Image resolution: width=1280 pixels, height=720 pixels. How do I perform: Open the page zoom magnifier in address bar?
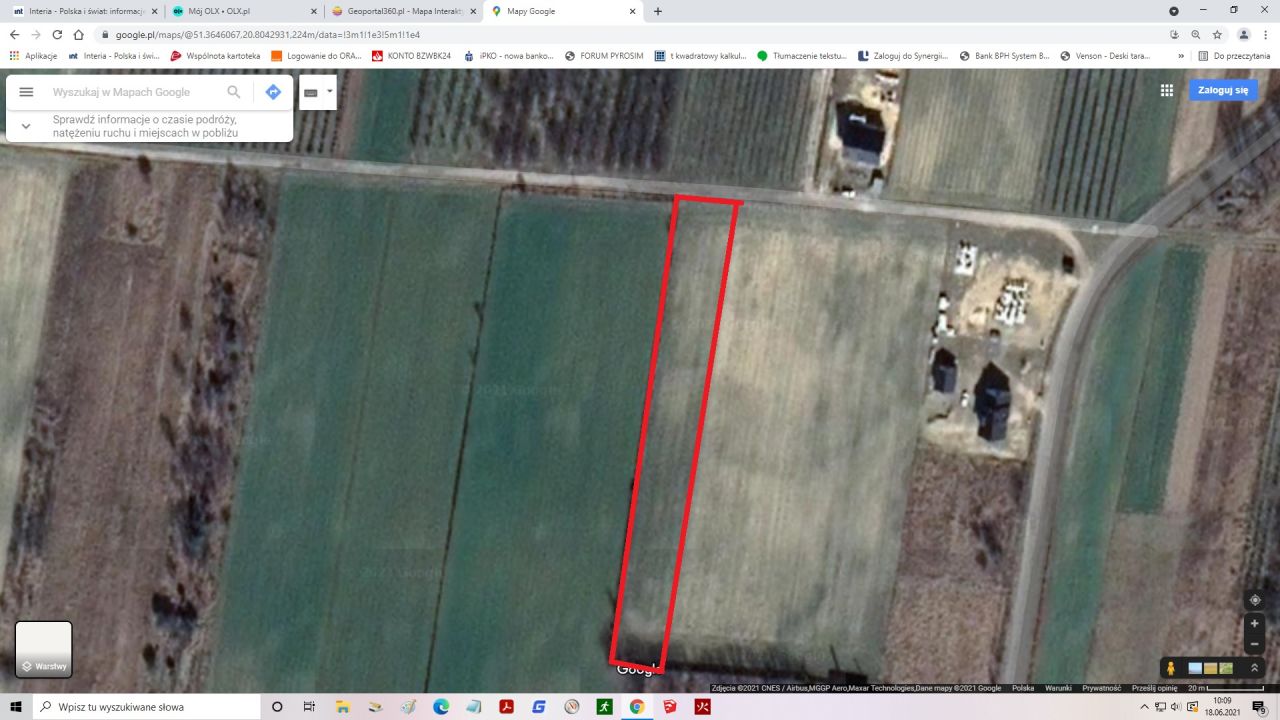pyautogui.click(x=1195, y=34)
